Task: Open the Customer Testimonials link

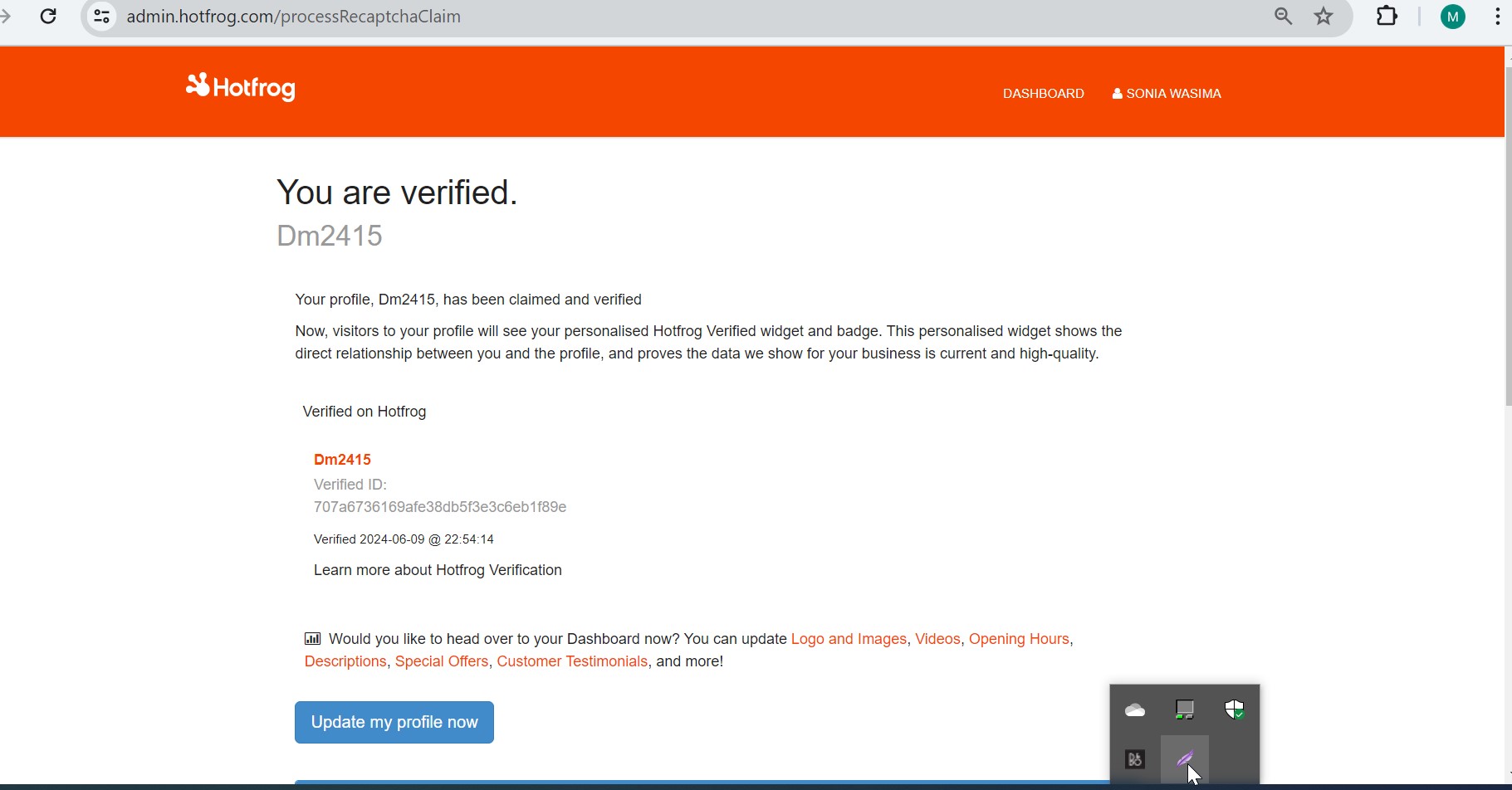Action: (572, 661)
